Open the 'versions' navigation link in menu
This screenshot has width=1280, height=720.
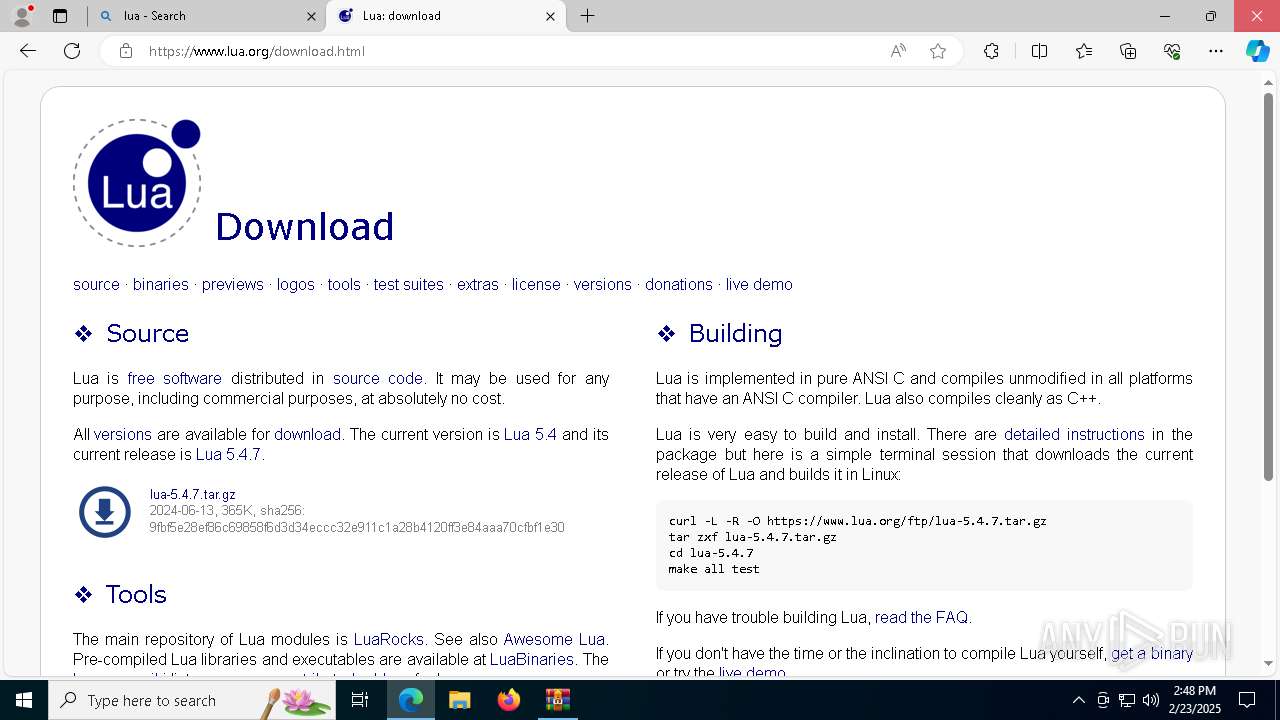click(x=603, y=285)
